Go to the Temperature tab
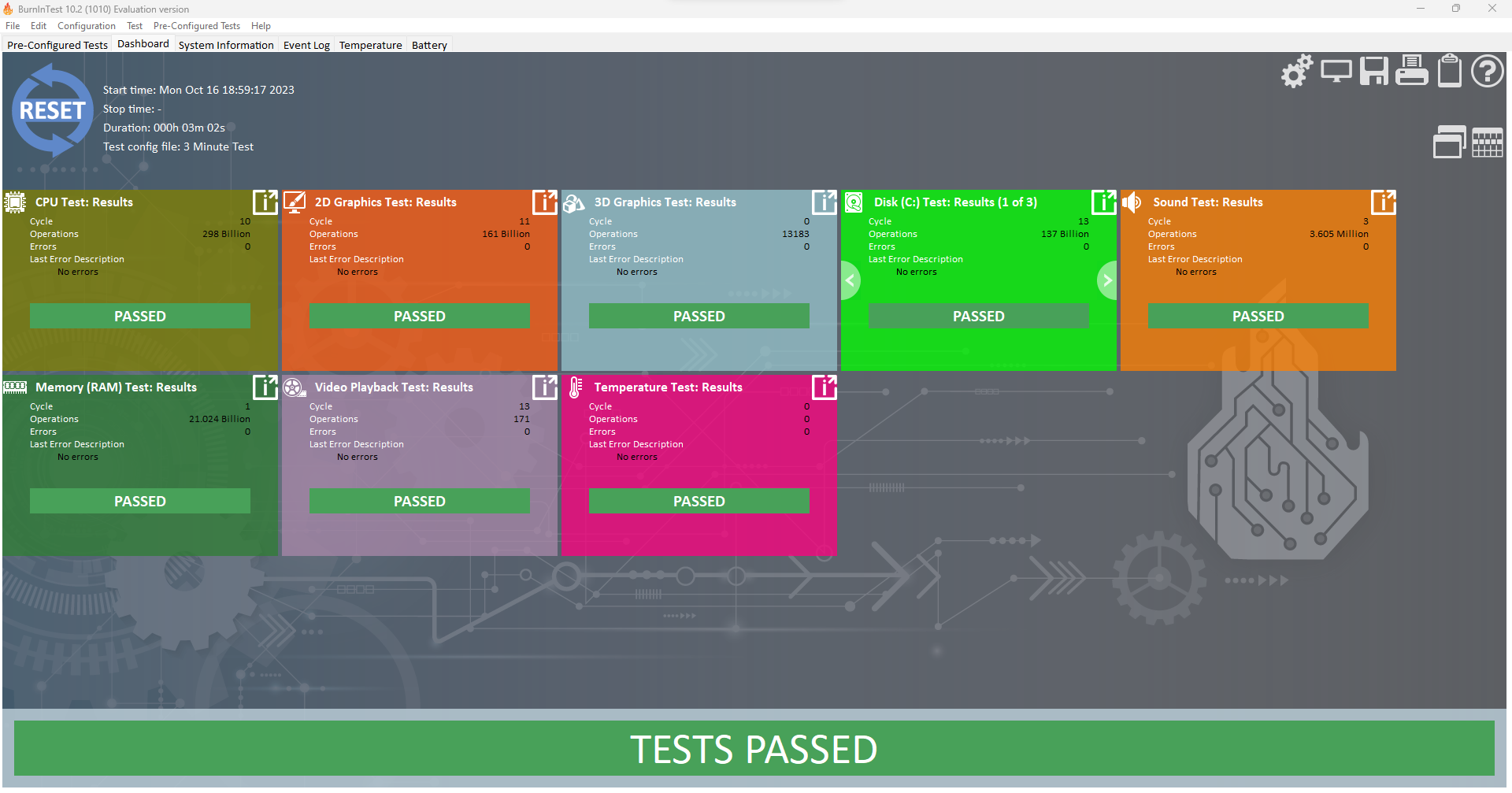Viewport: 1512px width, 793px height. 371,45
